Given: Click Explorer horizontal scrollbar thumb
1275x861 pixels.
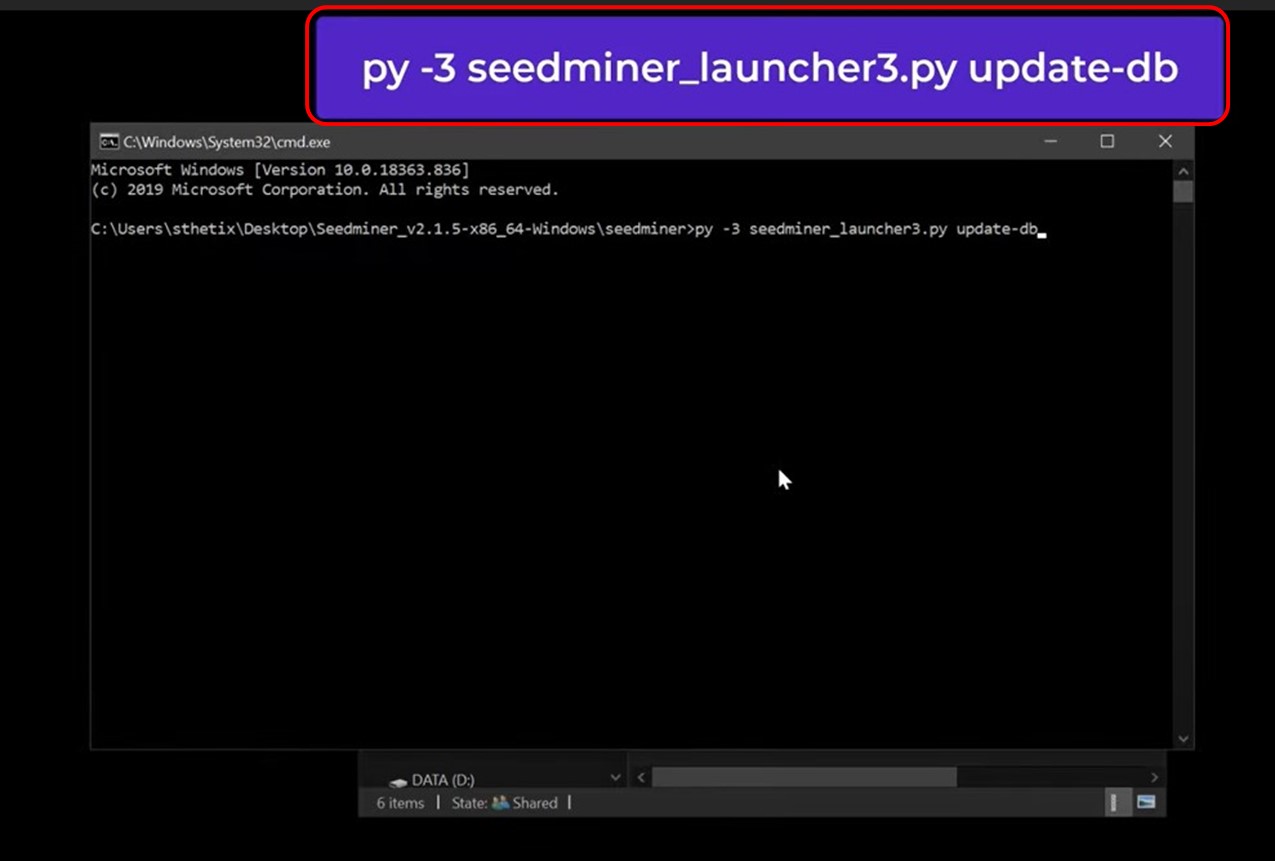Looking at the screenshot, I should coord(804,777).
